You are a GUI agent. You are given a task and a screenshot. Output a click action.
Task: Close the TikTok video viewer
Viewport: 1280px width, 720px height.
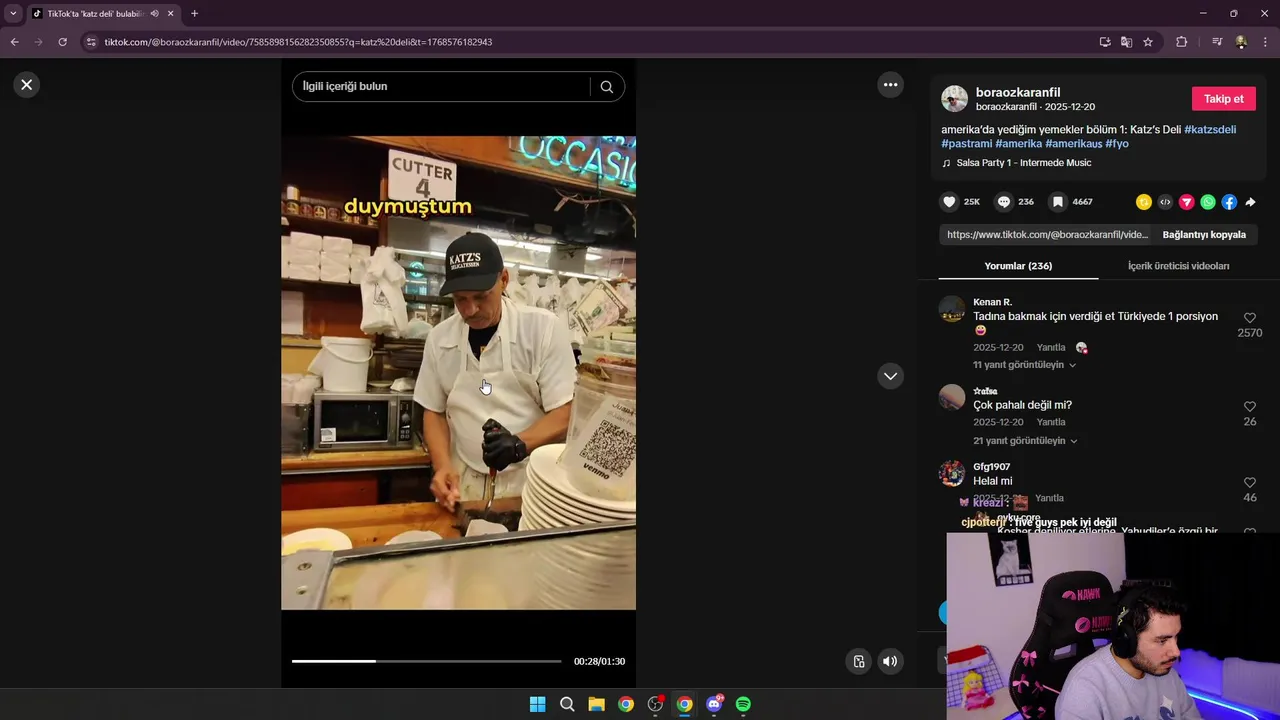click(27, 85)
